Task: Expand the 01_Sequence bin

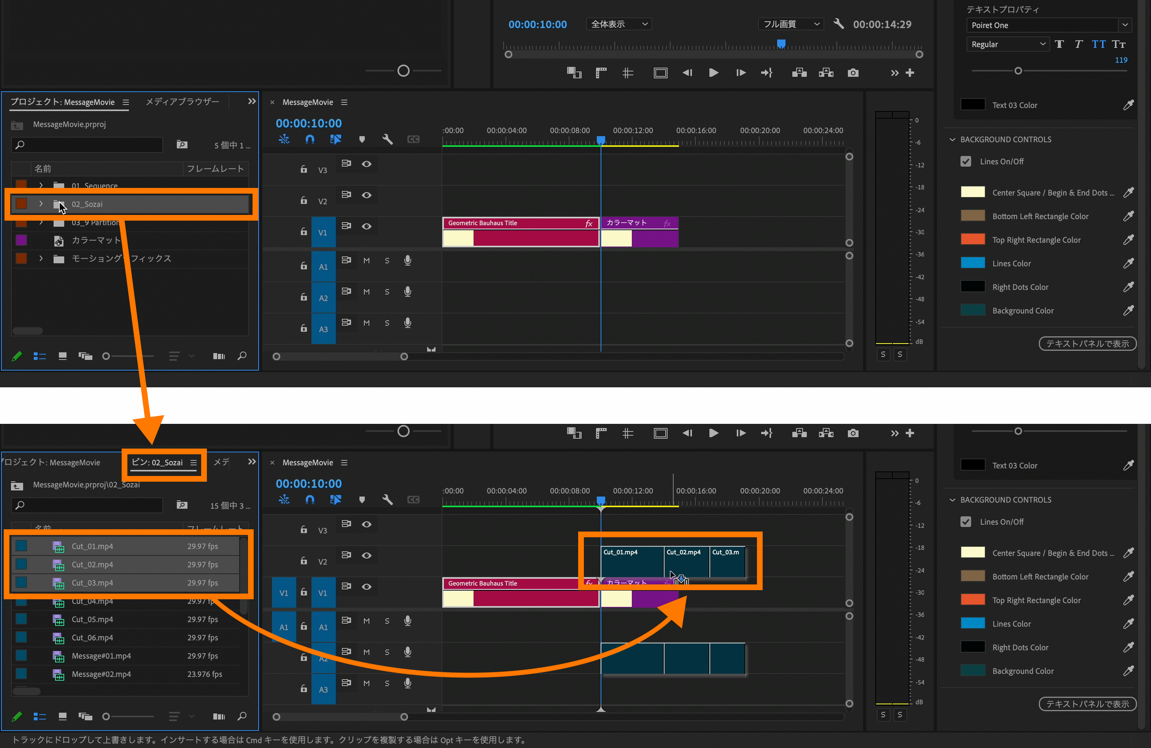Action: [x=41, y=186]
